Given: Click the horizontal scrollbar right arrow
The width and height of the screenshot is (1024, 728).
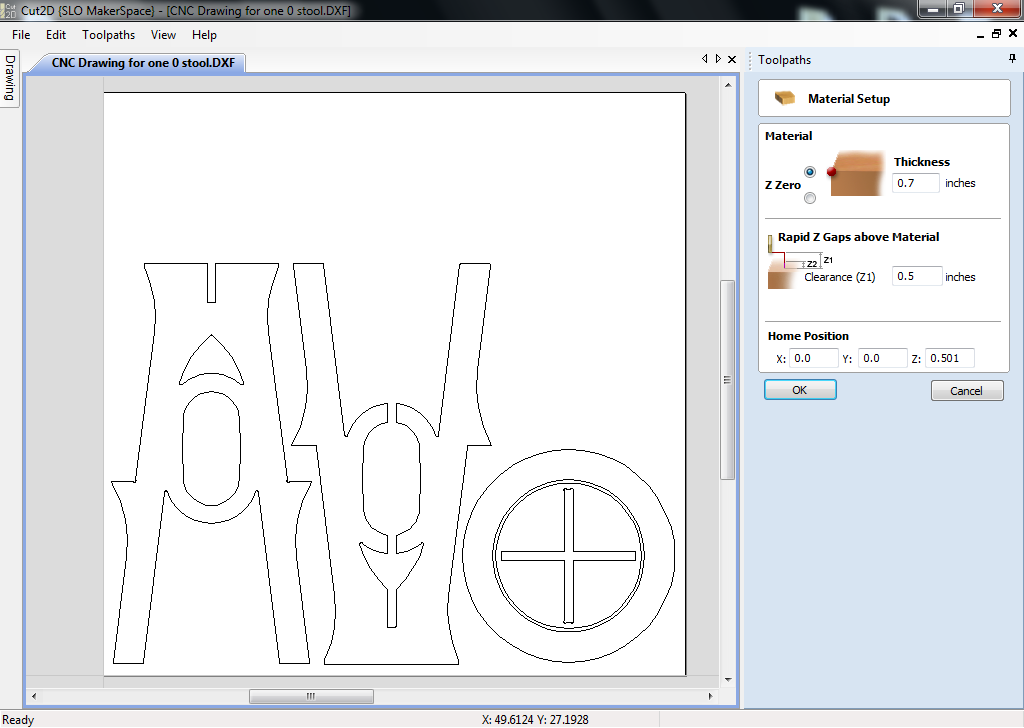Looking at the screenshot, I should point(711,697).
